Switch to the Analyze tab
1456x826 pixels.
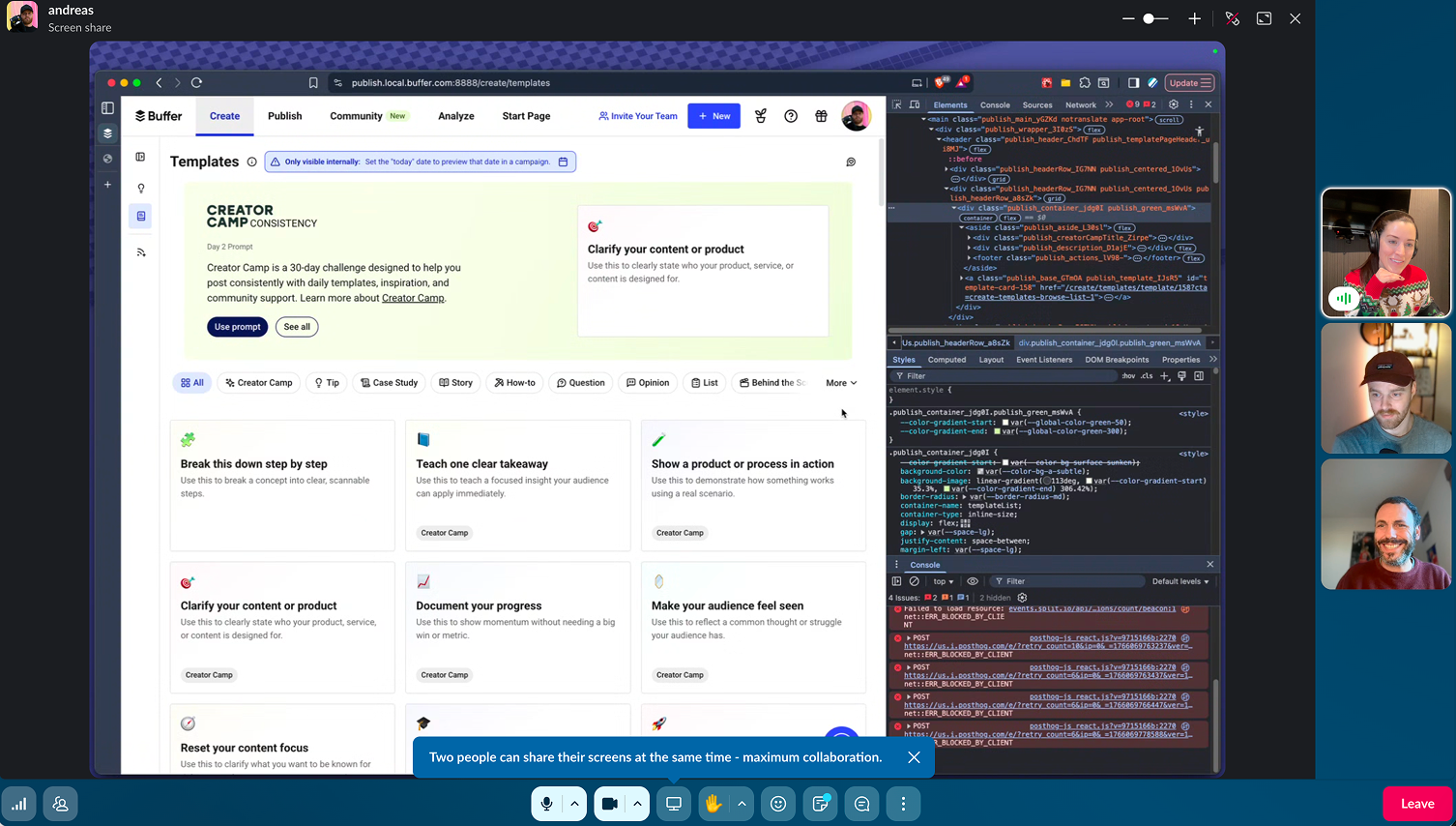tap(456, 116)
